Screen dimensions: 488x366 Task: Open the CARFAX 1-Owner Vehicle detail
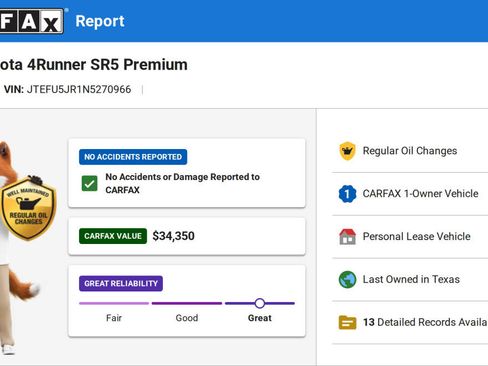pyautogui.click(x=410, y=194)
